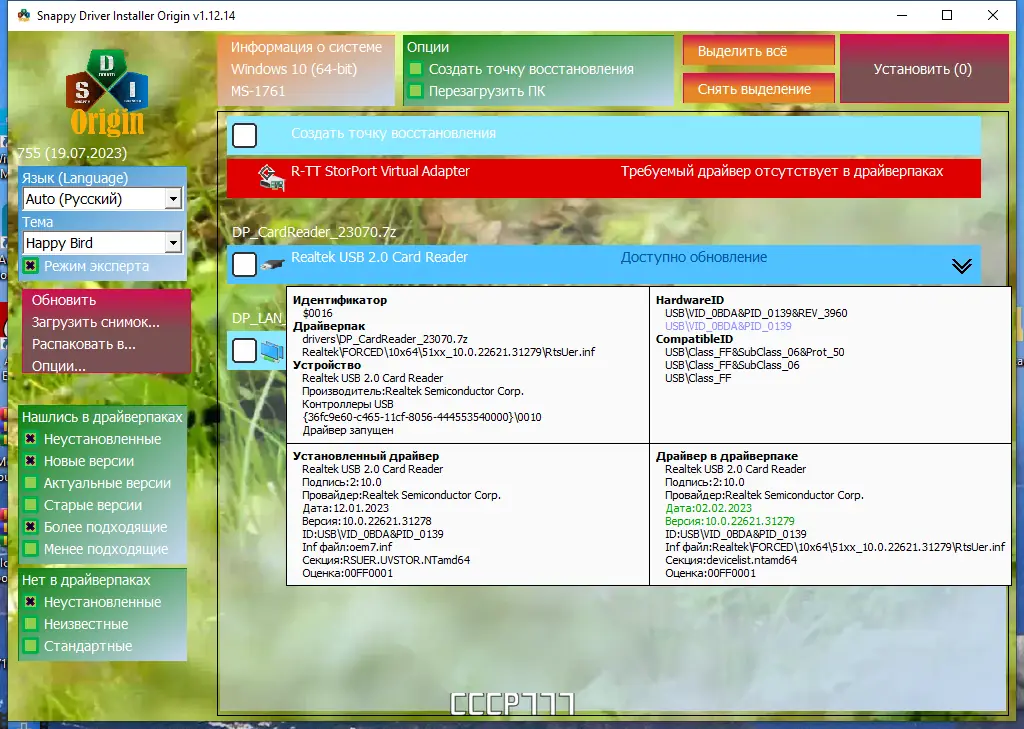Open 'Опции...' in the side menu

(x=59, y=366)
